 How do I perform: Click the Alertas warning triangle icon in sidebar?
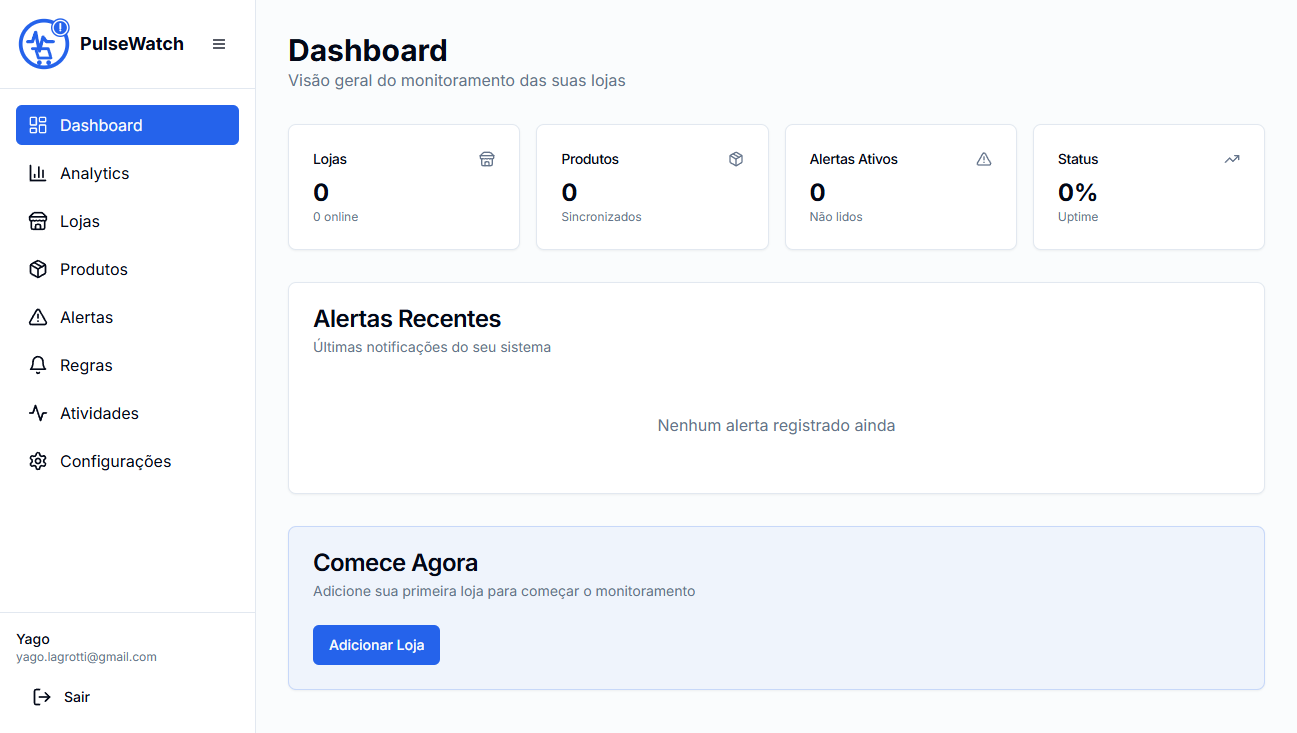pos(38,317)
